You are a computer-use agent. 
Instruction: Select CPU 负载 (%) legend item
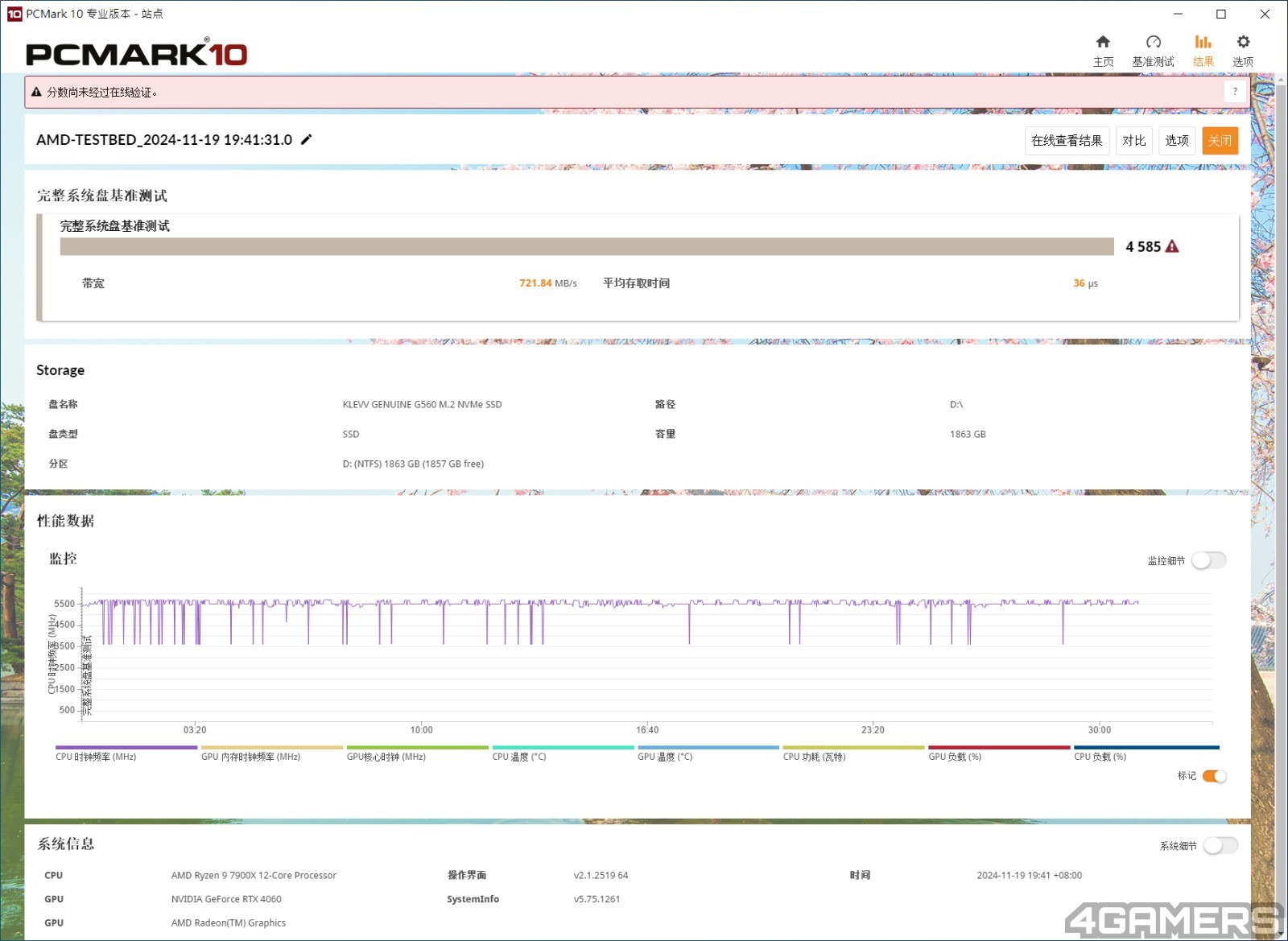(1146, 753)
